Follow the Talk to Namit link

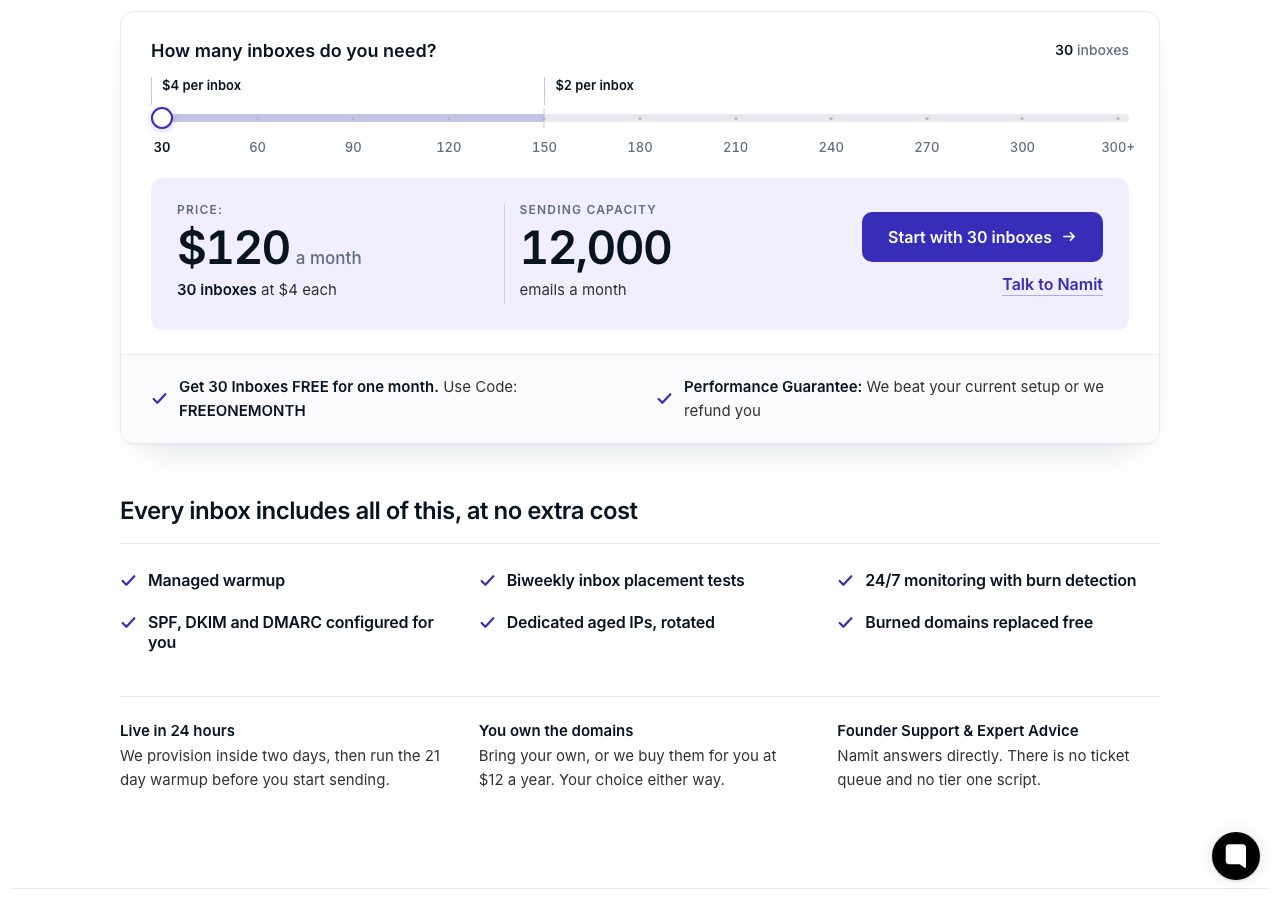tap(1052, 284)
